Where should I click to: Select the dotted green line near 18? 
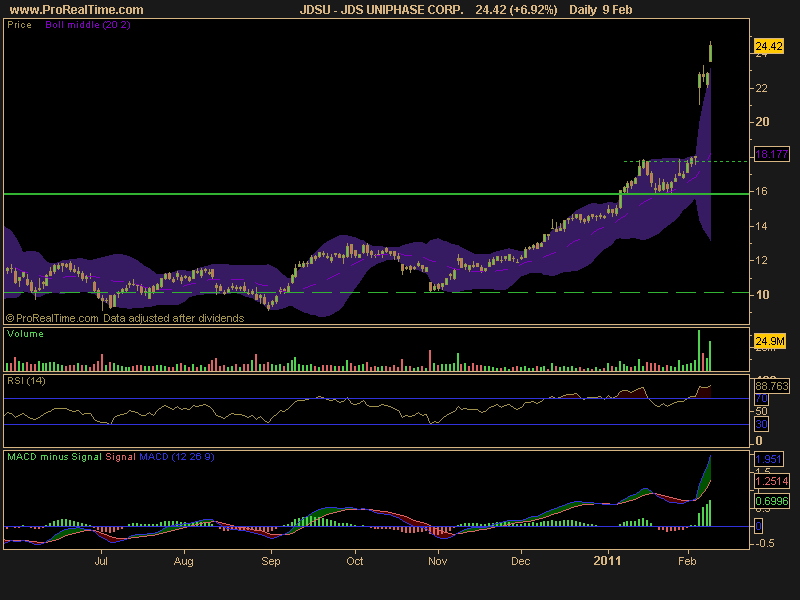coord(686,161)
